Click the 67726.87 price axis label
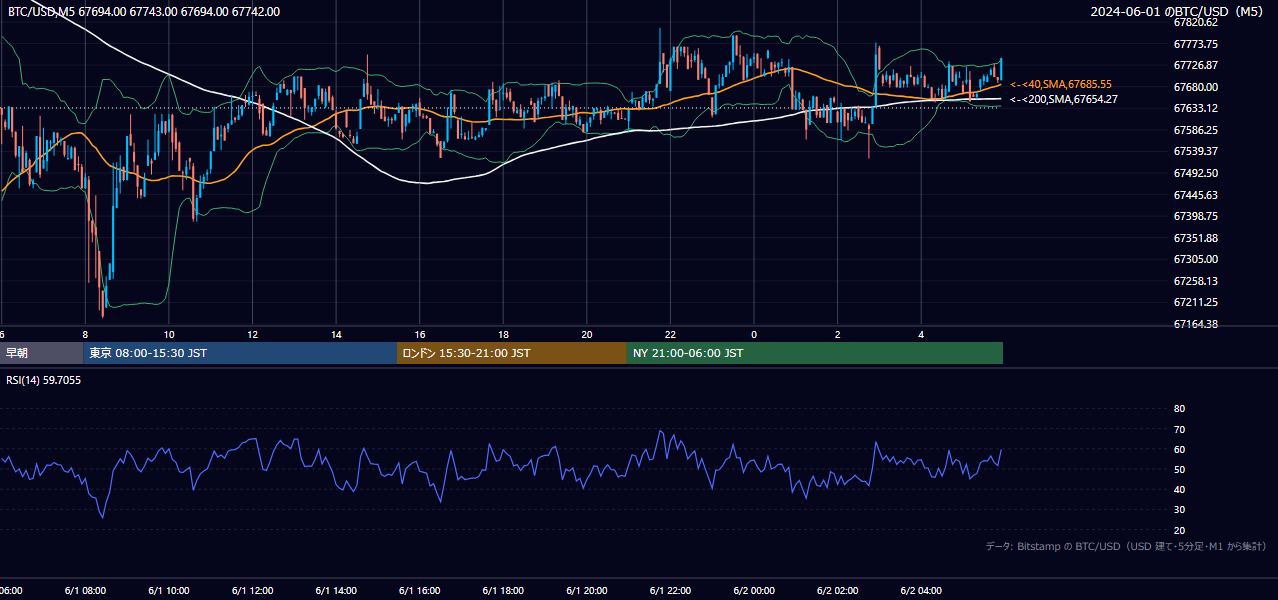Viewport: 1278px width, 600px height. [1195, 65]
